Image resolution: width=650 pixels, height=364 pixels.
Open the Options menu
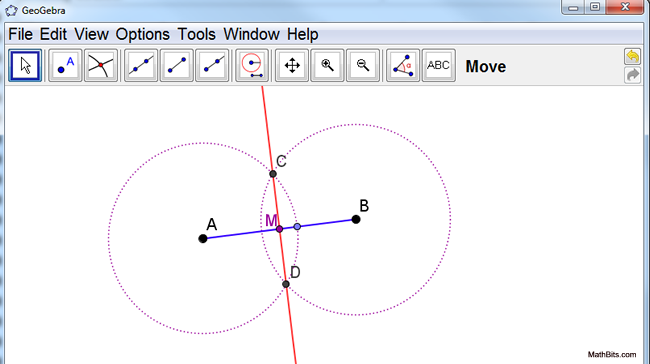point(143,34)
